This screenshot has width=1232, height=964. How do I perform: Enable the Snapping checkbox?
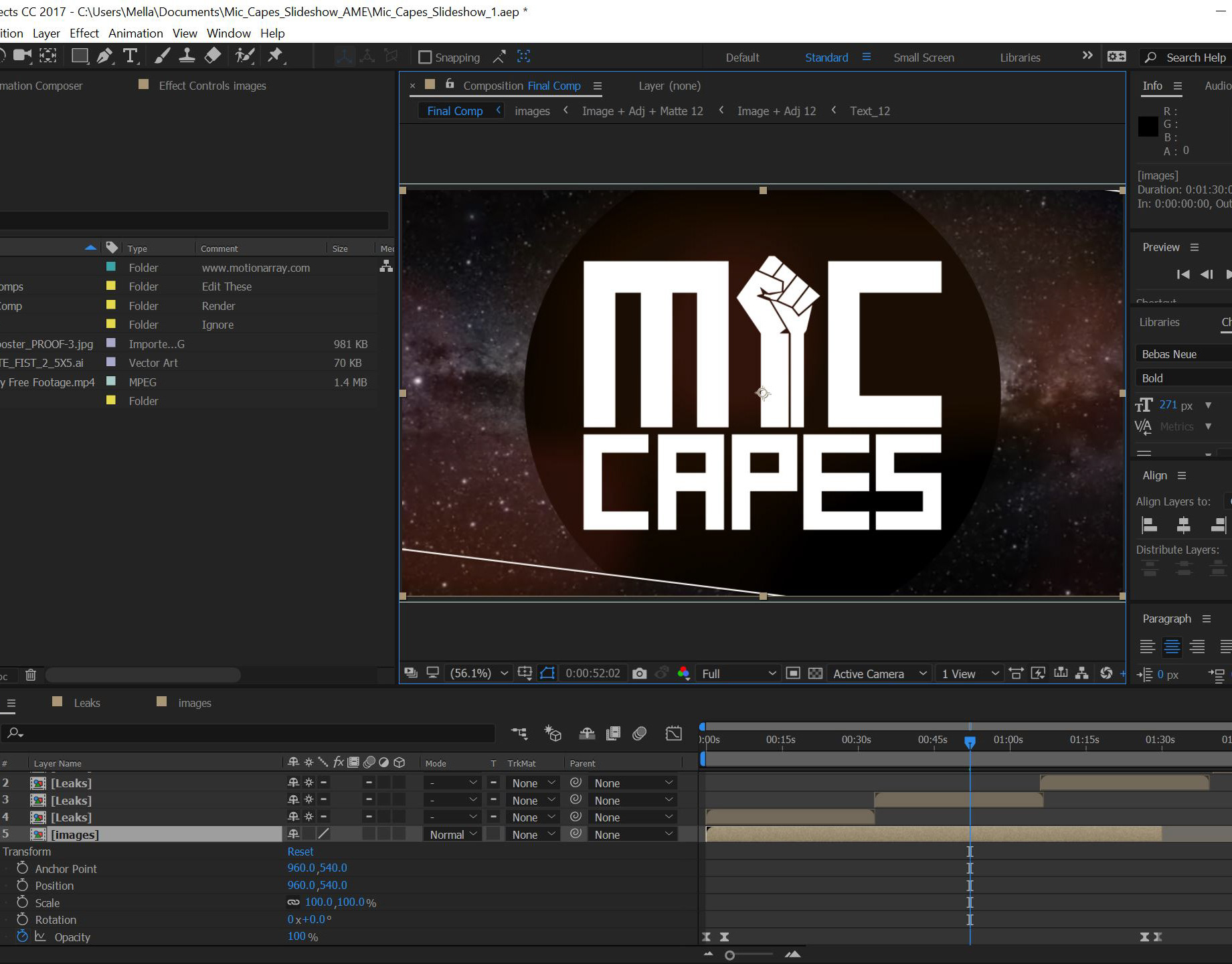pos(425,58)
